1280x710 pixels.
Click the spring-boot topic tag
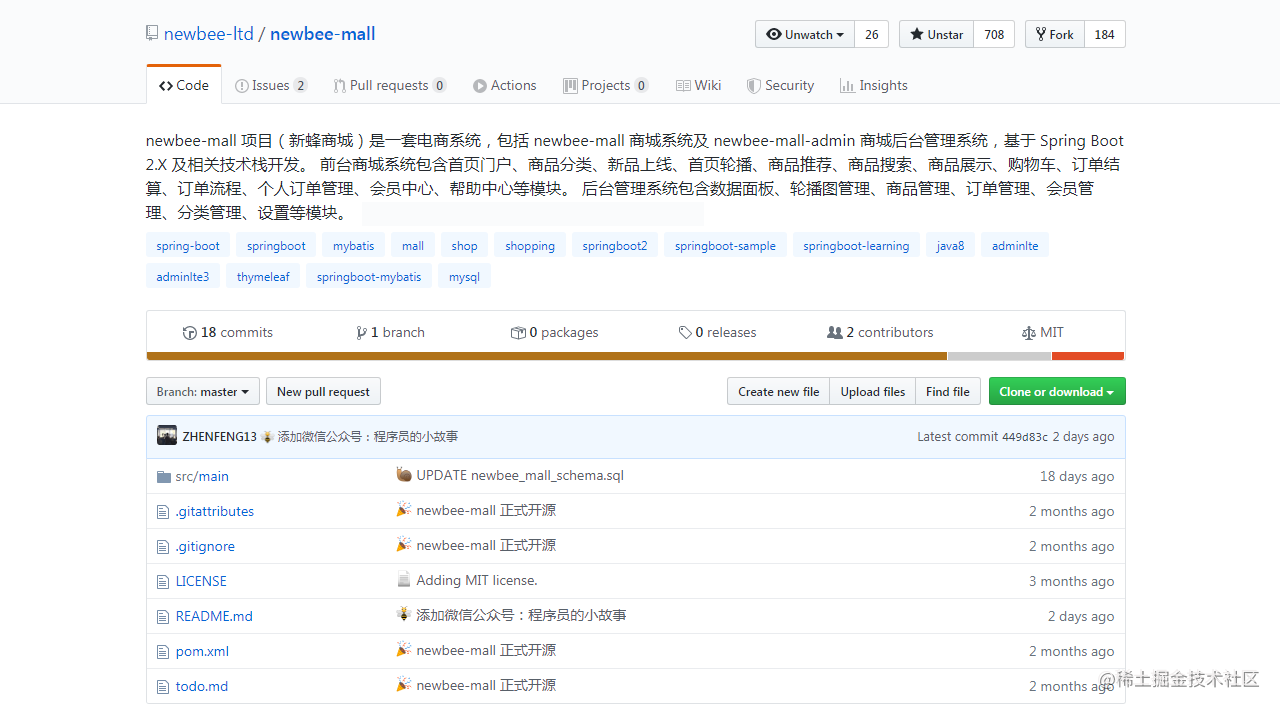tap(188, 245)
